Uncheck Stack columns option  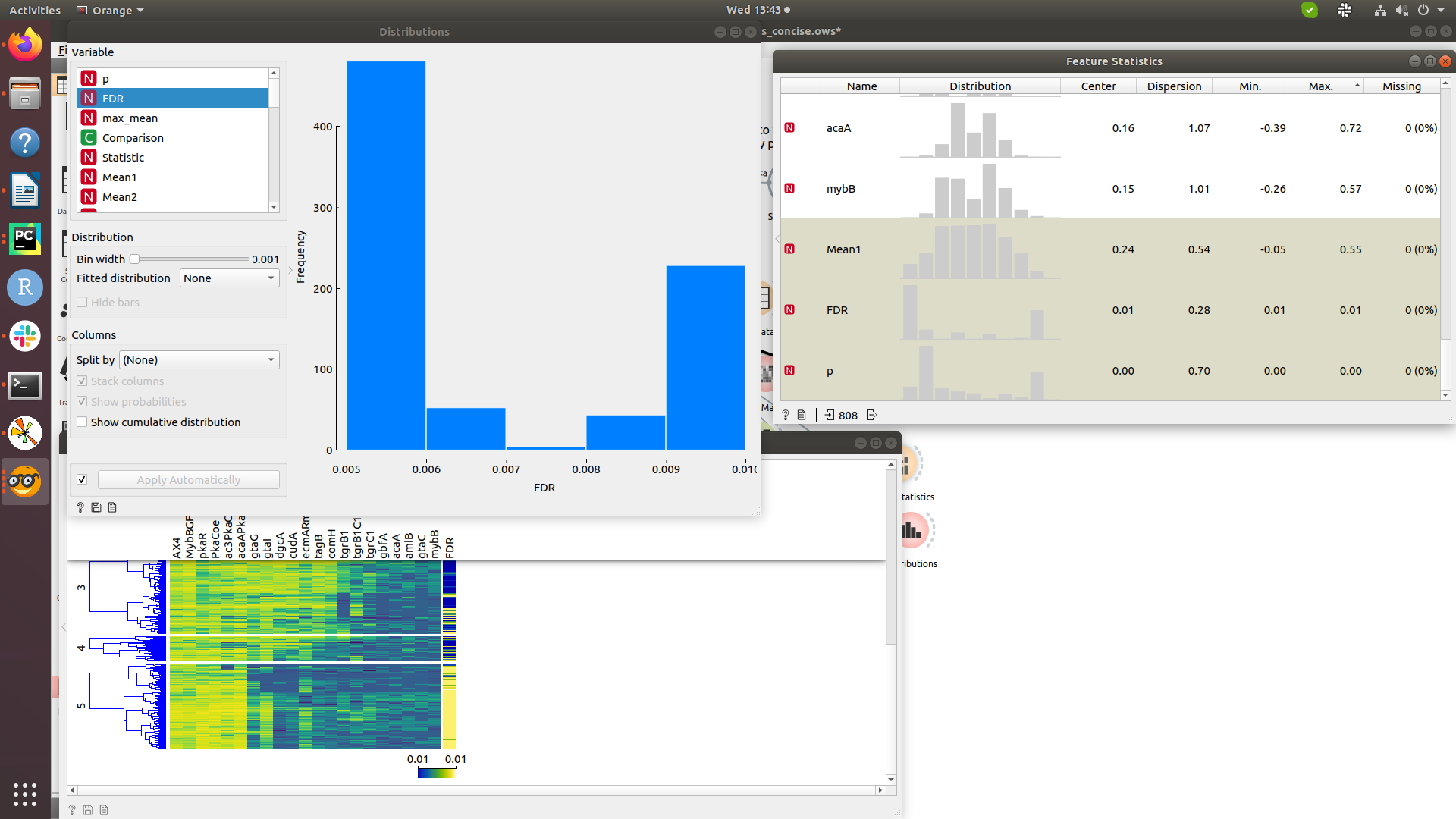click(x=82, y=381)
